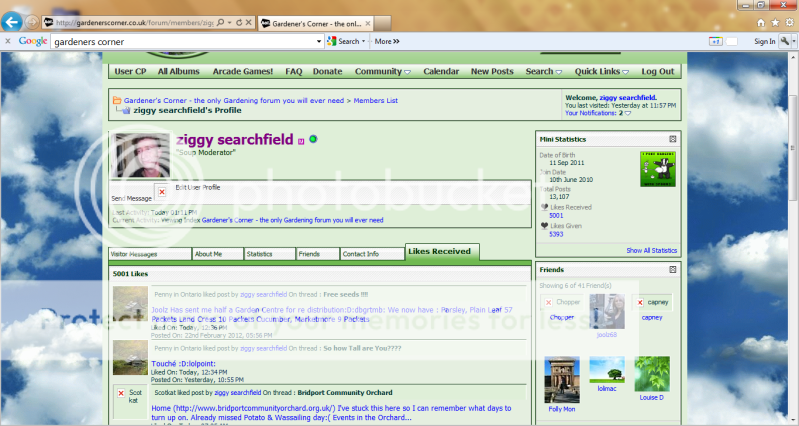The width and height of the screenshot is (799, 426).
Task: Switch to the Statistics profile tab
Action: [x=268, y=254]
